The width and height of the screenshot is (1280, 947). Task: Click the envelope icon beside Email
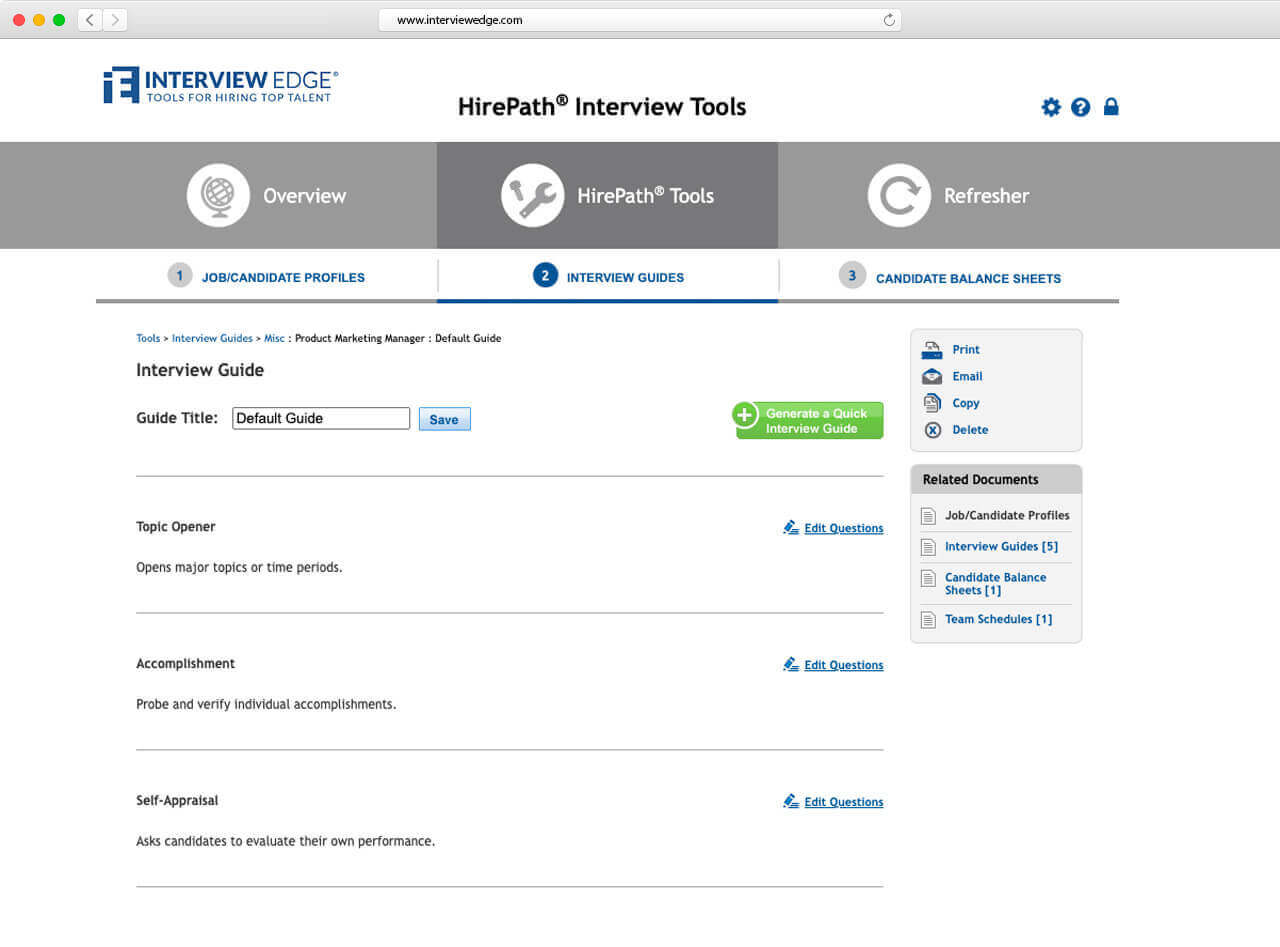point(932,377)
